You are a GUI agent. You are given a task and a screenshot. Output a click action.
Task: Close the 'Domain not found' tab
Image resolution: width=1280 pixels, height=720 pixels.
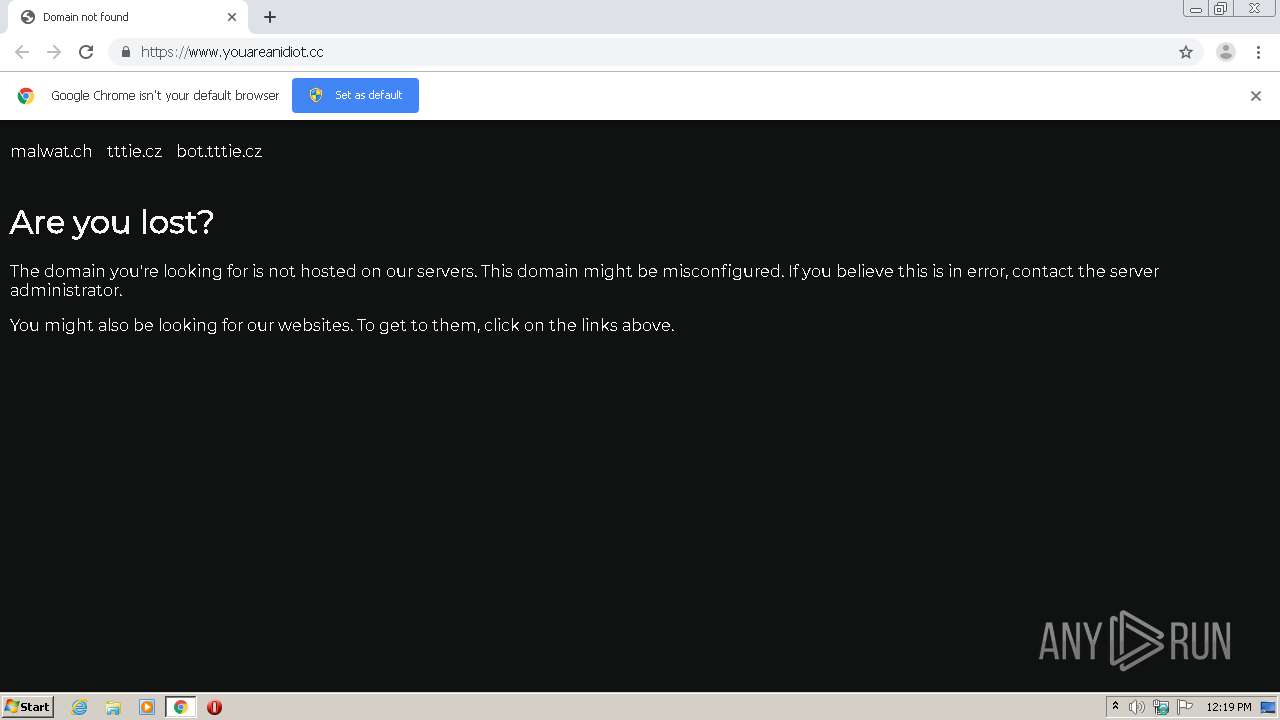pos(232,17)
